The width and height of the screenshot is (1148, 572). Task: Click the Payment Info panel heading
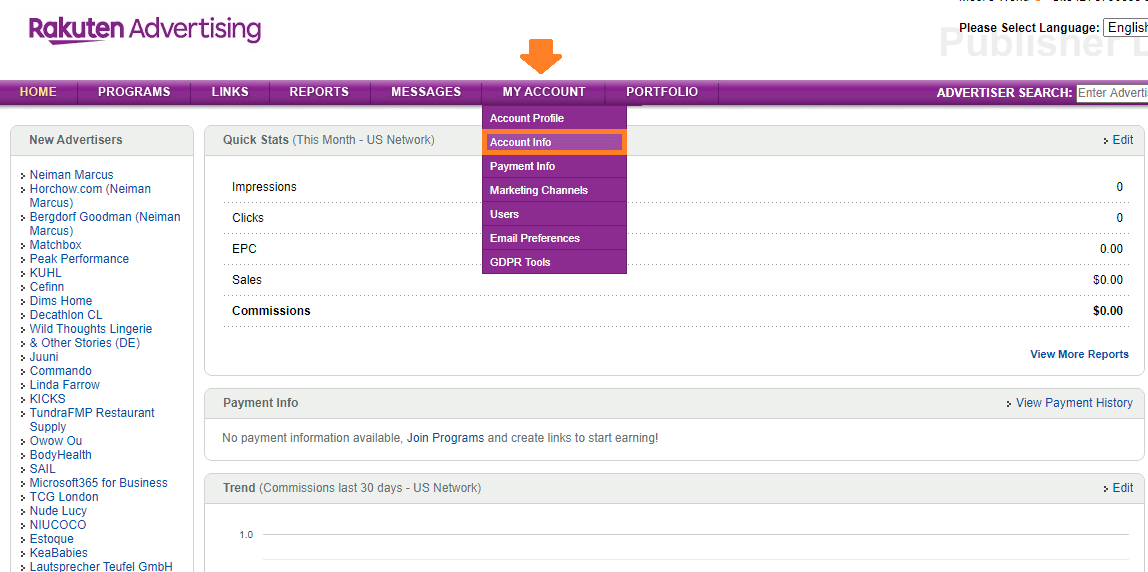point(261,403)
